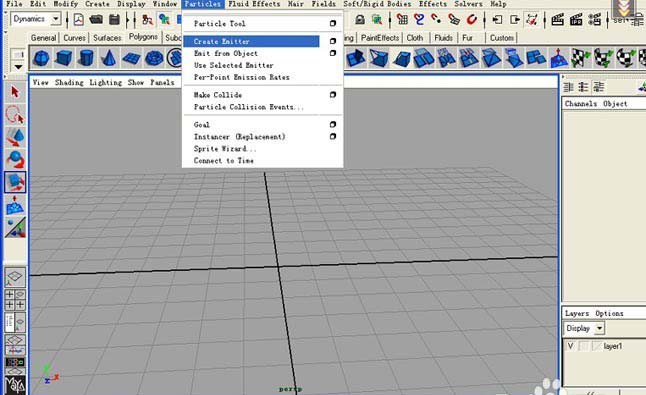Create a polygon sphere from shelf
646x395 pixels.
41,58
